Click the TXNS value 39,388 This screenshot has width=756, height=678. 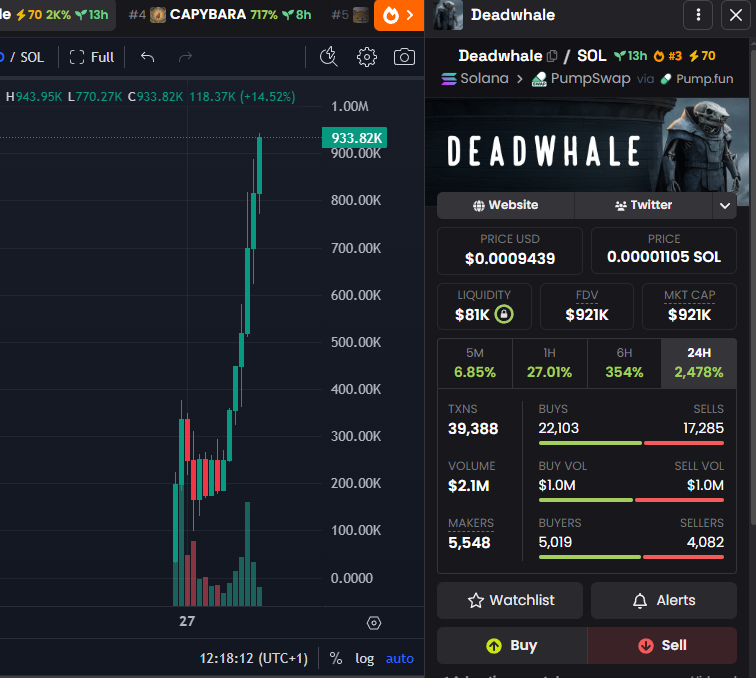473,428
